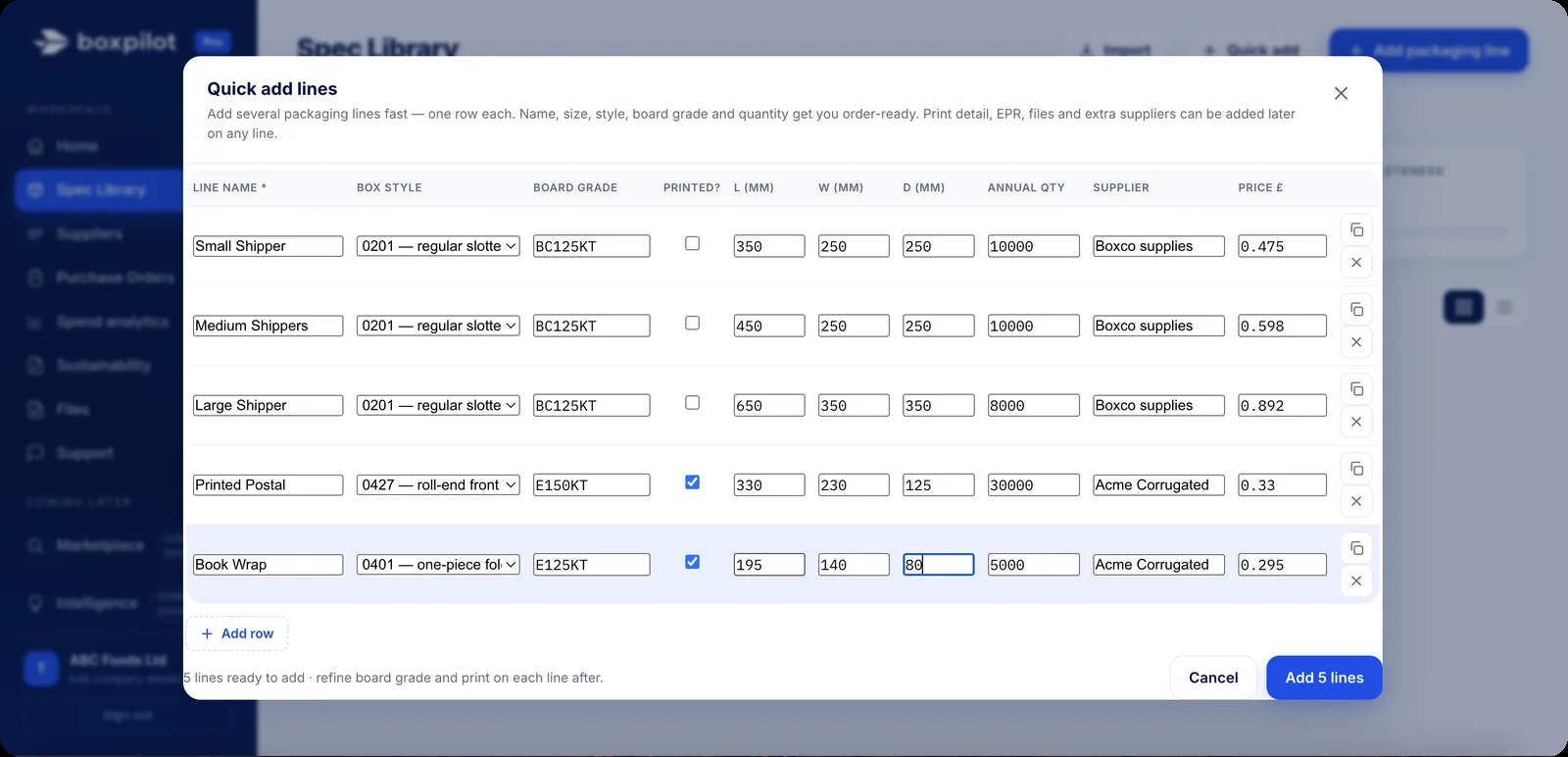Edit price 0.33 for Printed Postal

click(x=1282, y=484)
